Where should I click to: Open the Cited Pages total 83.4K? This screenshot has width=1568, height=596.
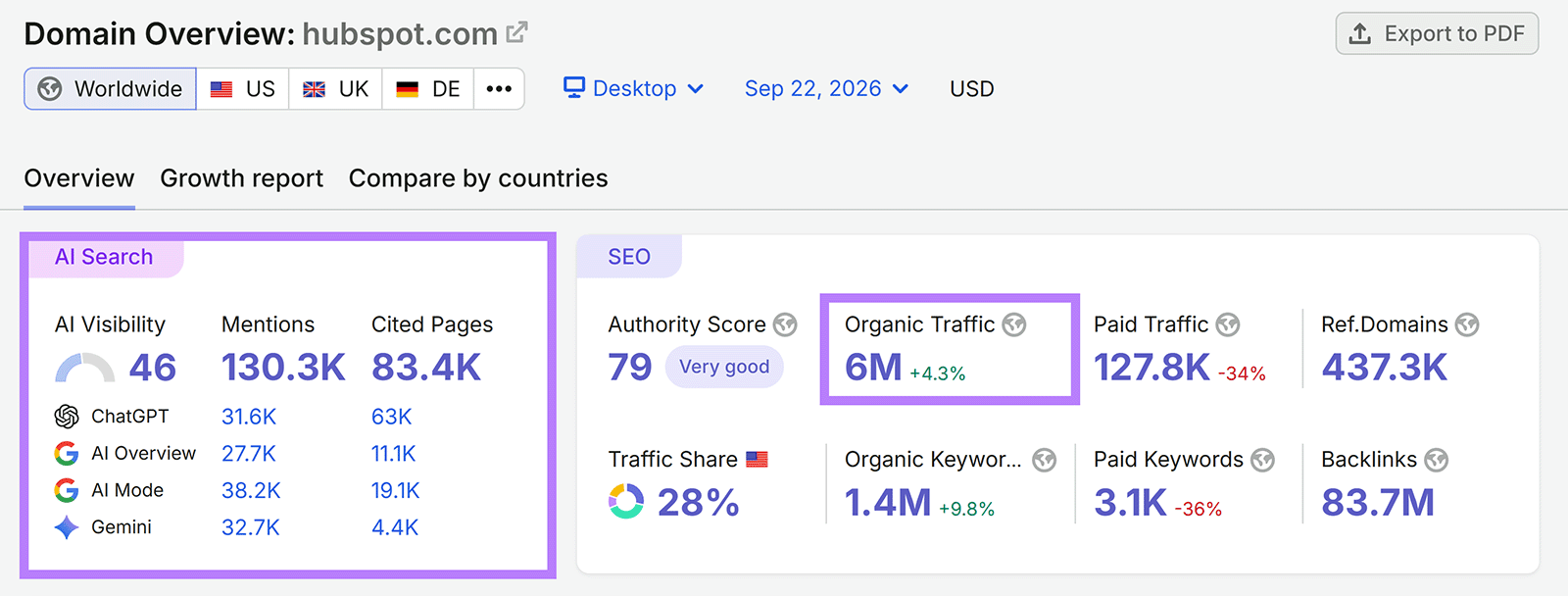[x=426, y=368]
